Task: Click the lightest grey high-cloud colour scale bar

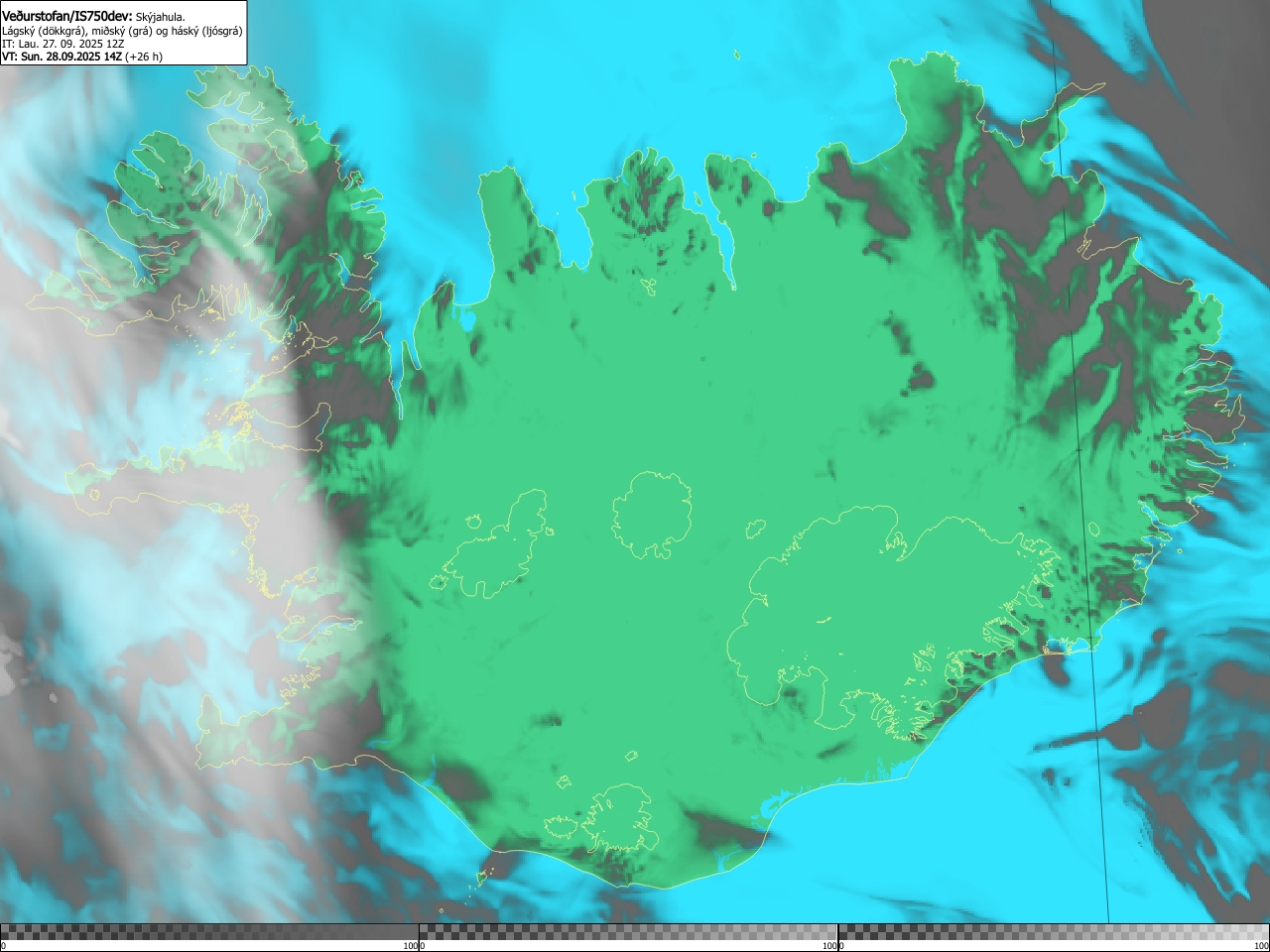Action: coord(1053,932)
